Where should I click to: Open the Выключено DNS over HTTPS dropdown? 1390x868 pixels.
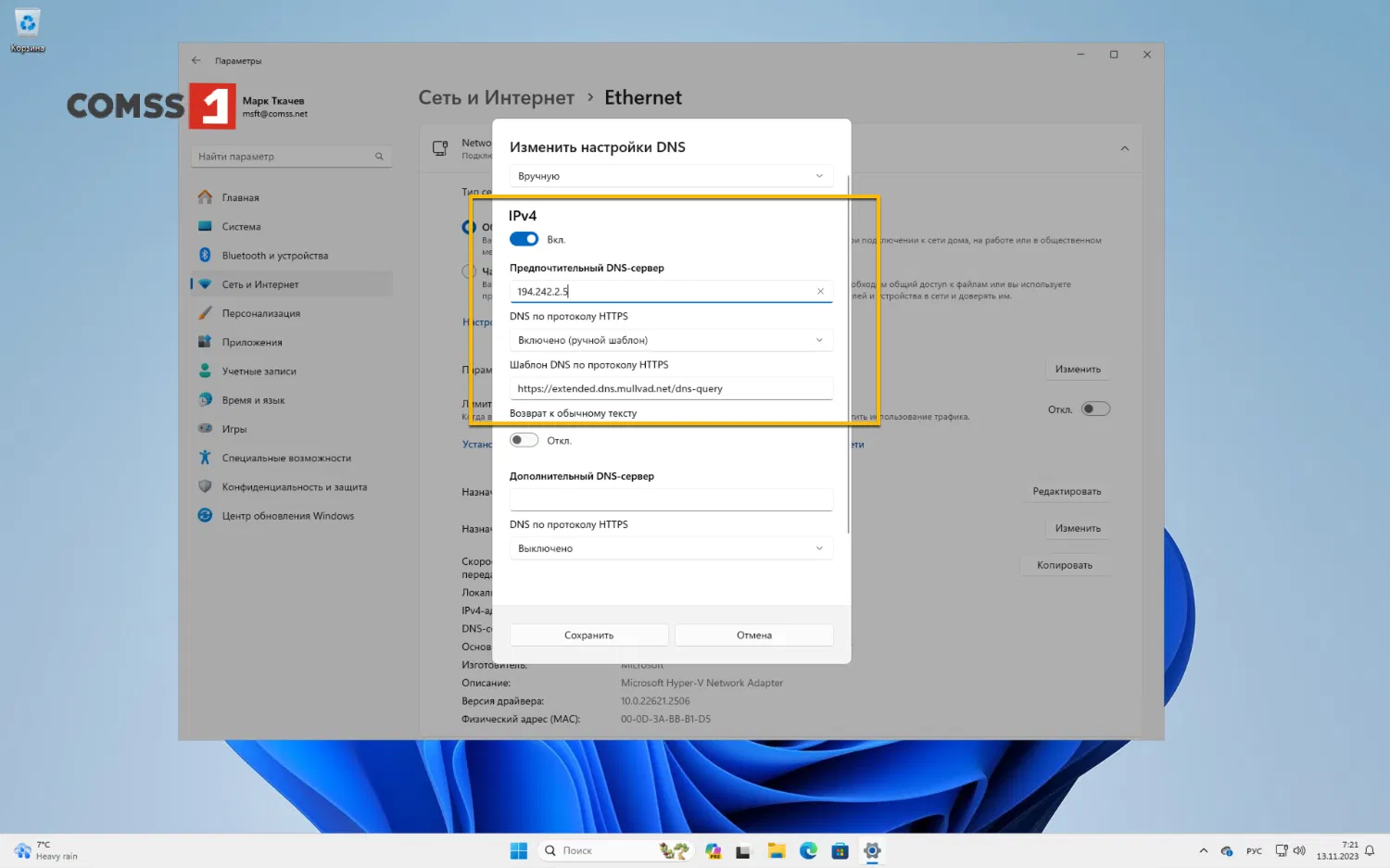pos(671,548)
